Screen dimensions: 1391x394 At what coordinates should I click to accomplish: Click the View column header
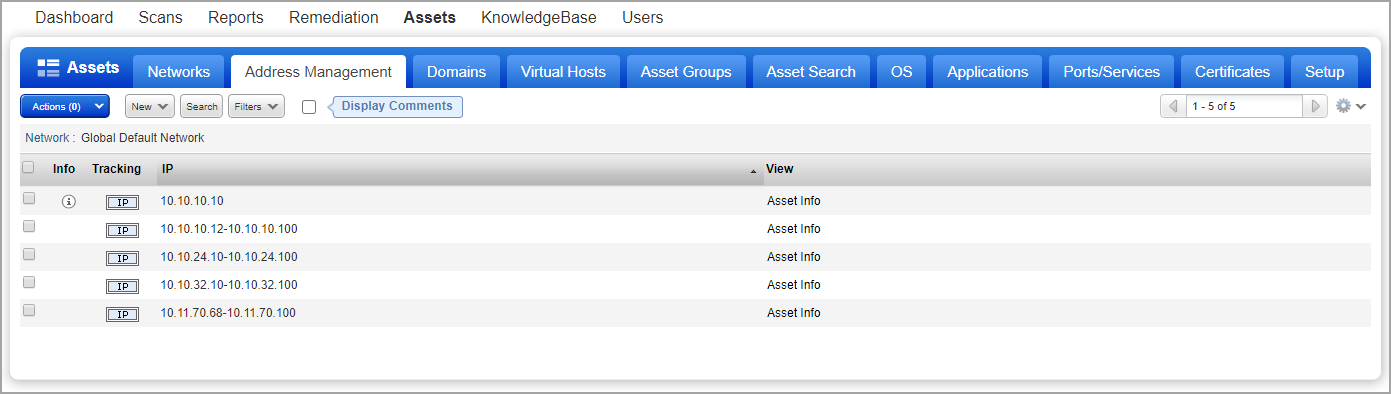780,169
